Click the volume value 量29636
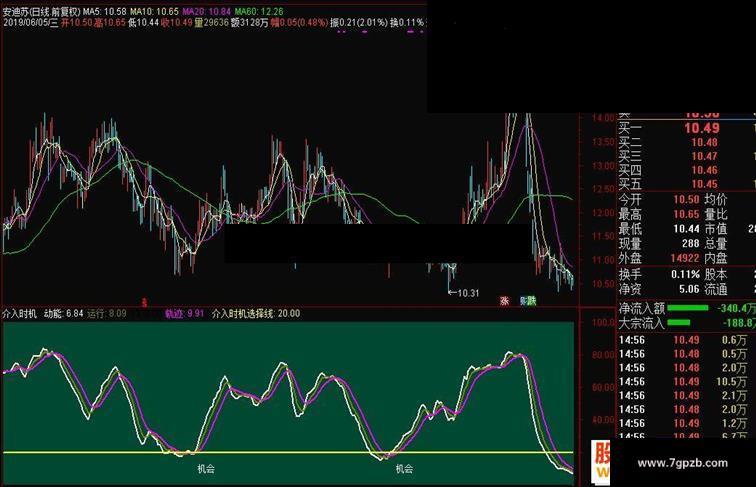 coord(211,23)
